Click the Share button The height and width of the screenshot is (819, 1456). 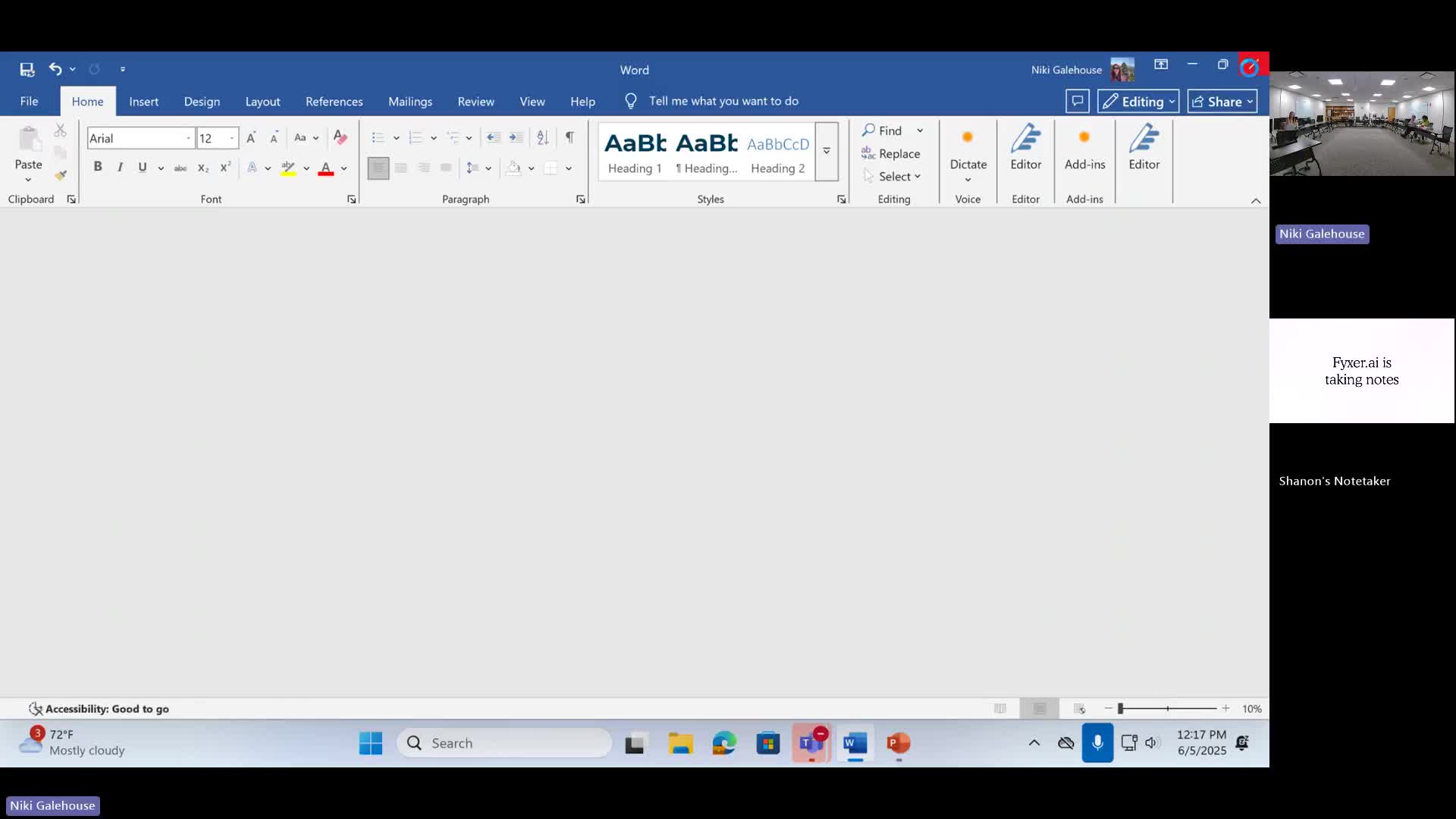(x=1222, y=102)
